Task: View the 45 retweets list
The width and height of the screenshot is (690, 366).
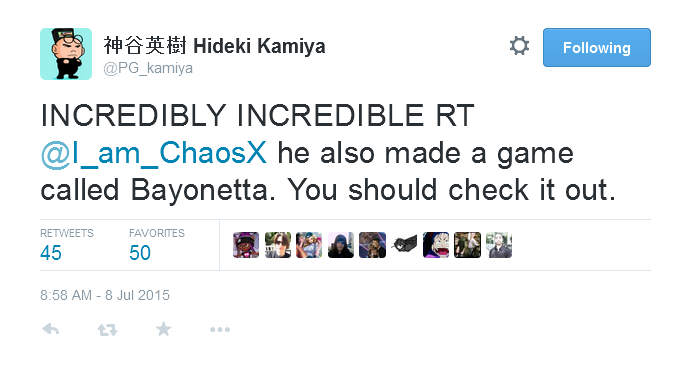Action: click(66, 245)
